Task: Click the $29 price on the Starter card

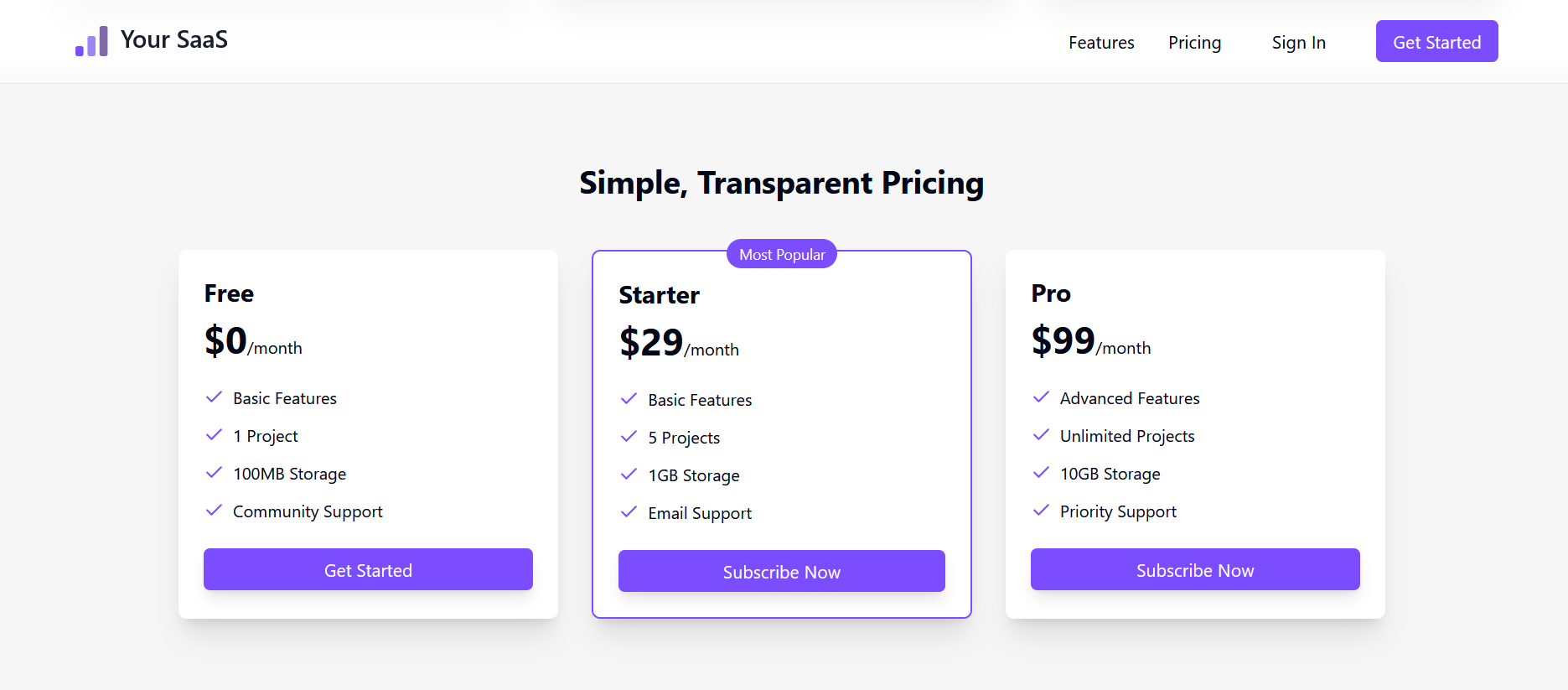Action: 650,341
